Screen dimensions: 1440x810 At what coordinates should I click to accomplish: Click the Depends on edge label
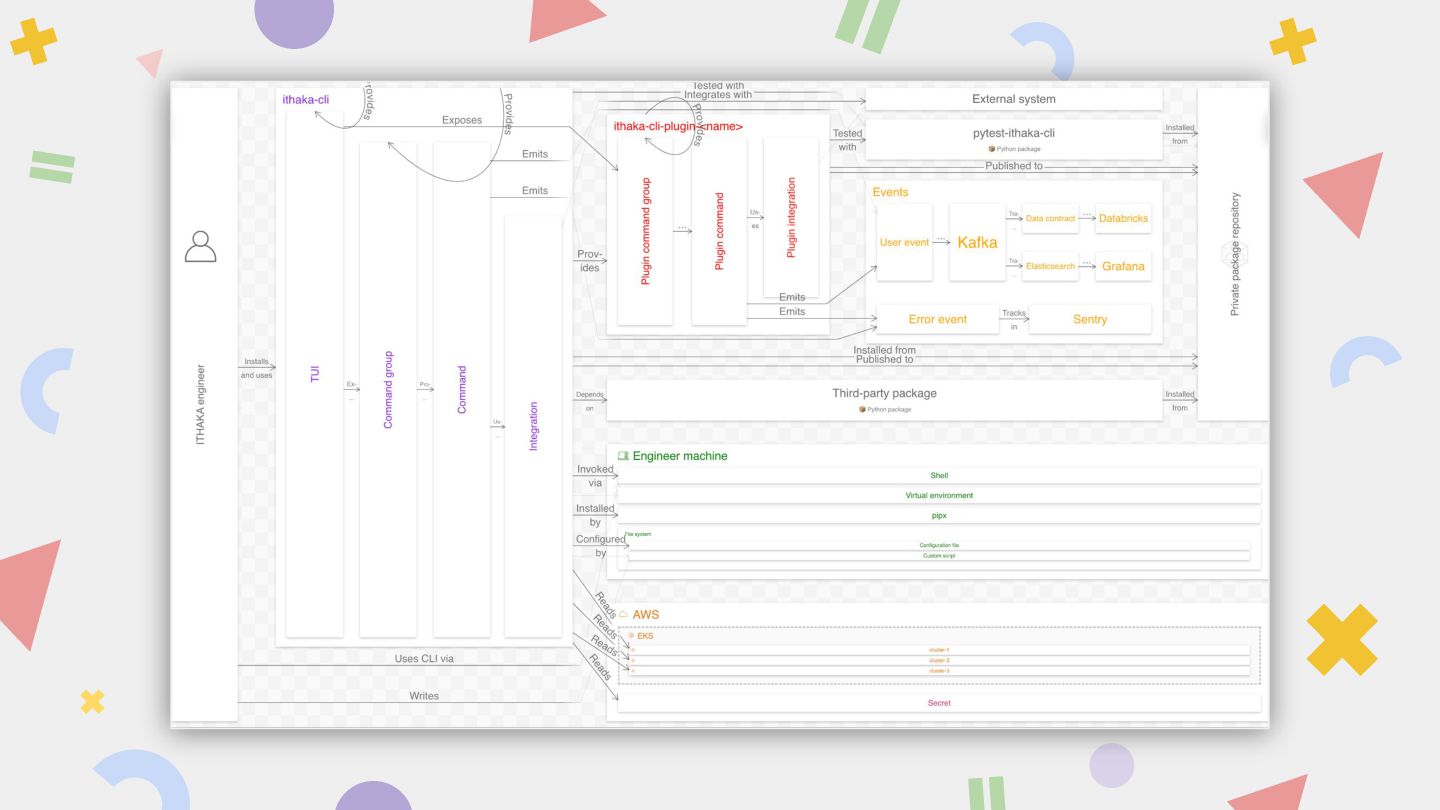(590, 401)
